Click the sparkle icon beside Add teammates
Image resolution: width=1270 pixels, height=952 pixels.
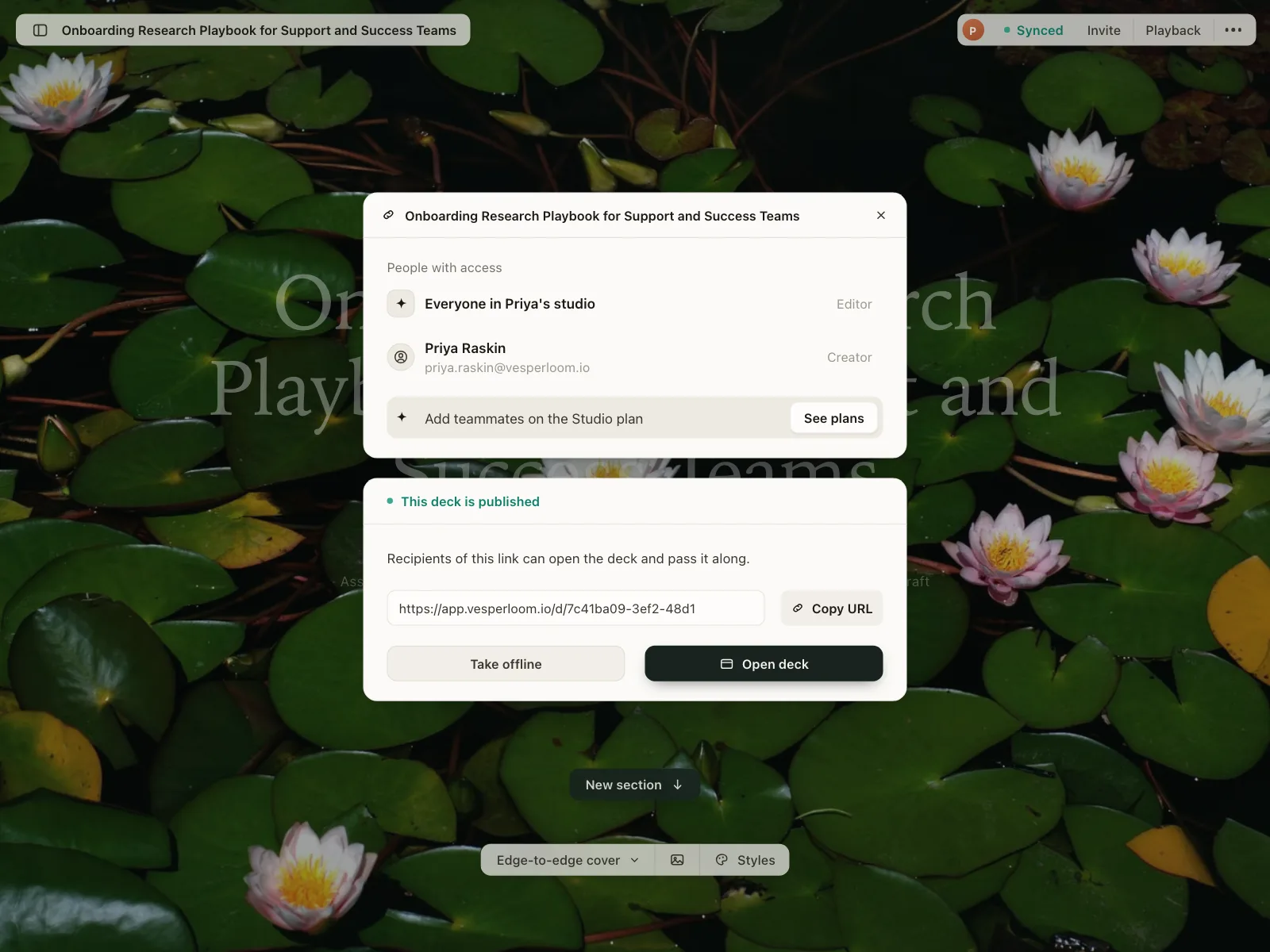pos(402,417)
